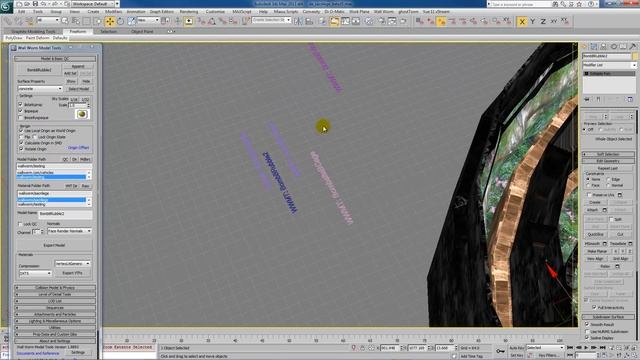Click the Export VTFs button
This screenshot has height=360, width=640.
73,273
